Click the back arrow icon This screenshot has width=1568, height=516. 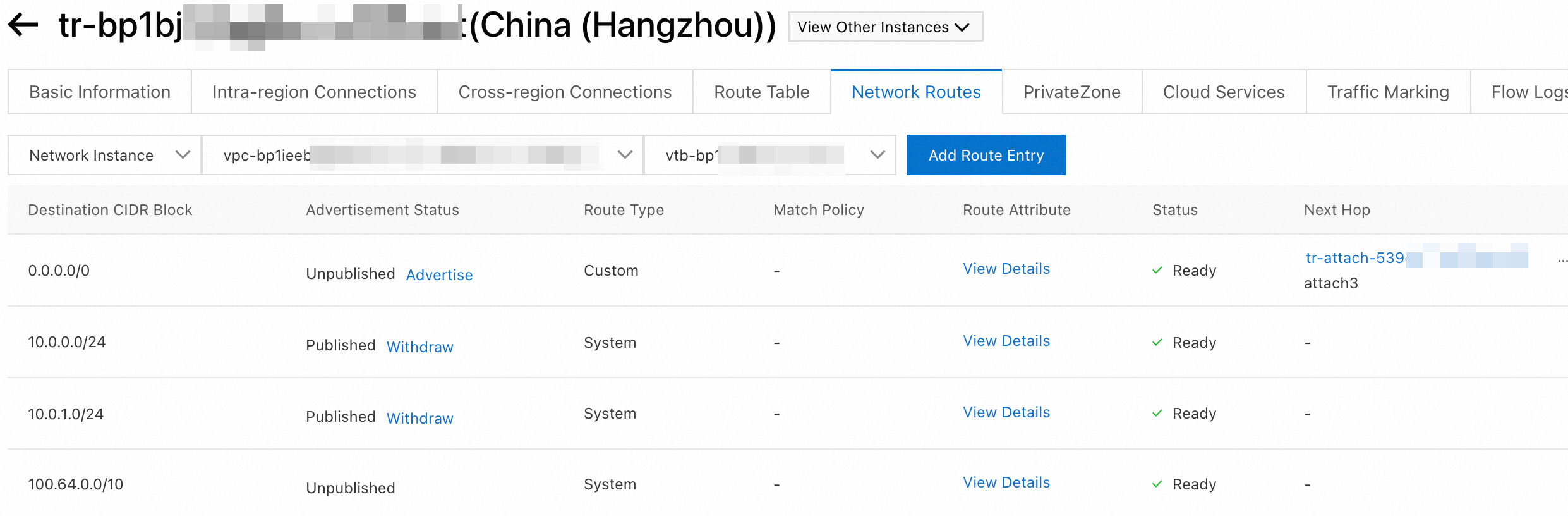pyautogui.click(x=23, y=25)
